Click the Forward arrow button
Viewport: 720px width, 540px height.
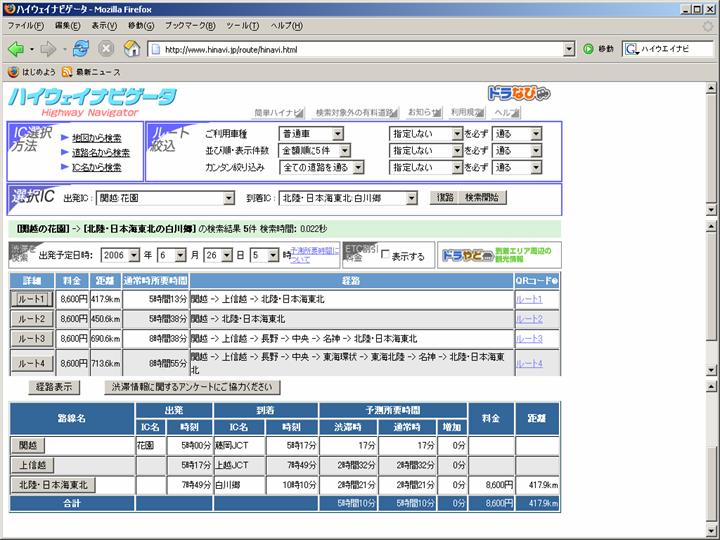tap(48, 49)
